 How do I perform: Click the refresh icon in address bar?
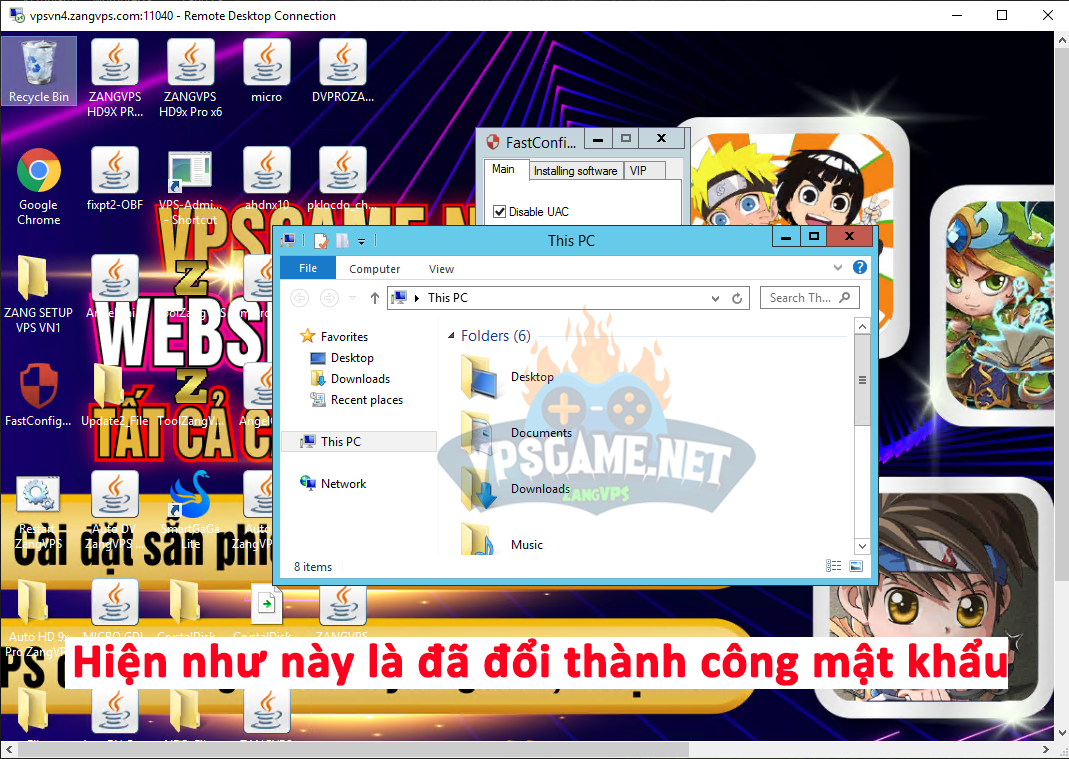click(x=738, y=298)
